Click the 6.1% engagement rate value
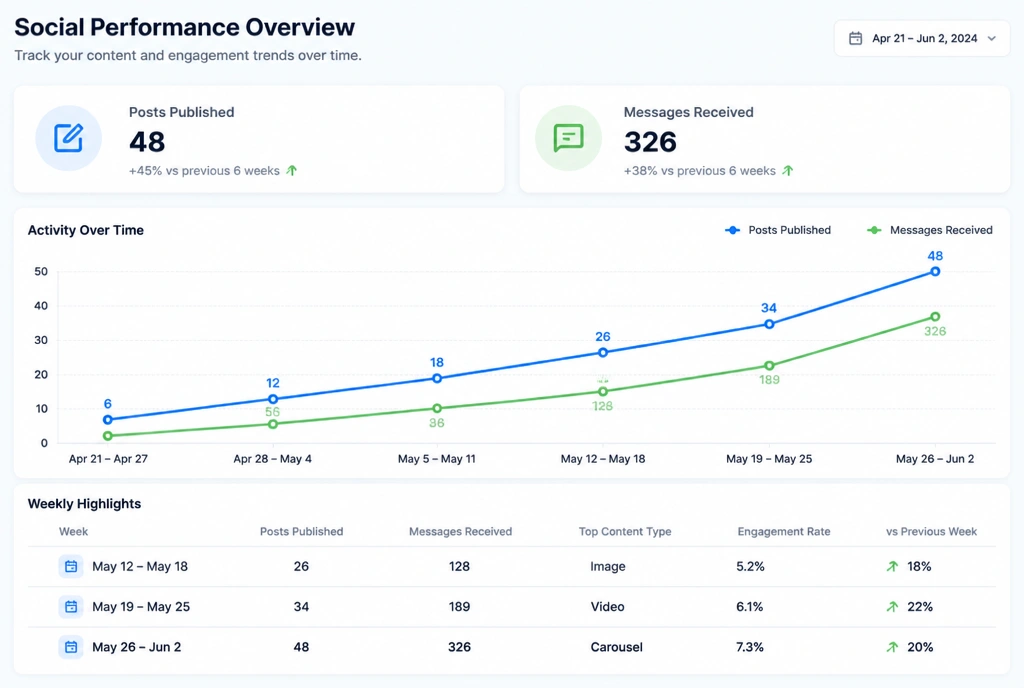 [750, 606]
